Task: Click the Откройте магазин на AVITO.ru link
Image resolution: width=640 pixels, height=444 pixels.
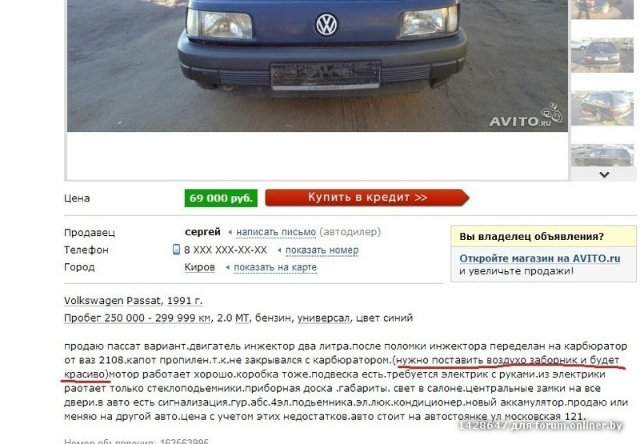Action: coord(540,259)
